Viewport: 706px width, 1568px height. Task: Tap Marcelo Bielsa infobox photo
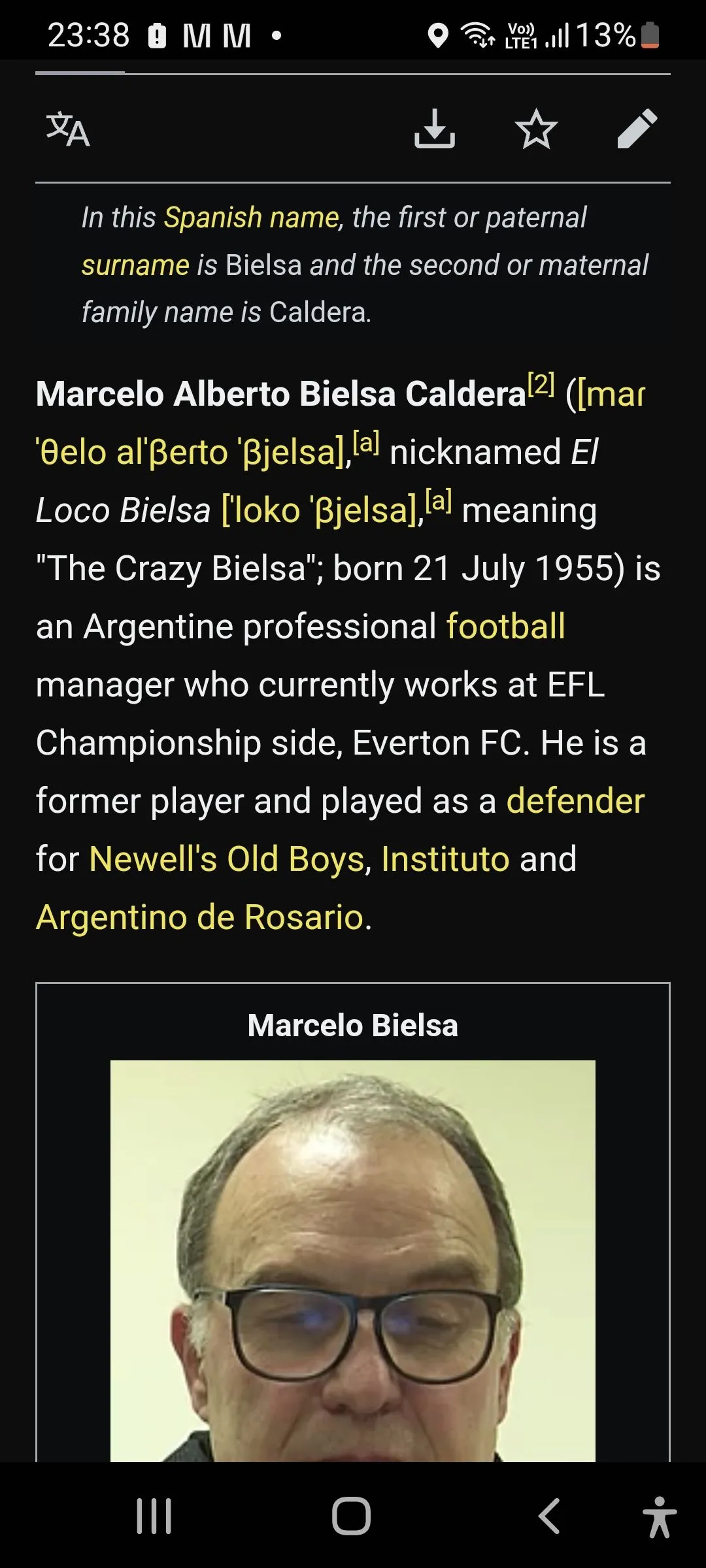[x=352, y=1261]
